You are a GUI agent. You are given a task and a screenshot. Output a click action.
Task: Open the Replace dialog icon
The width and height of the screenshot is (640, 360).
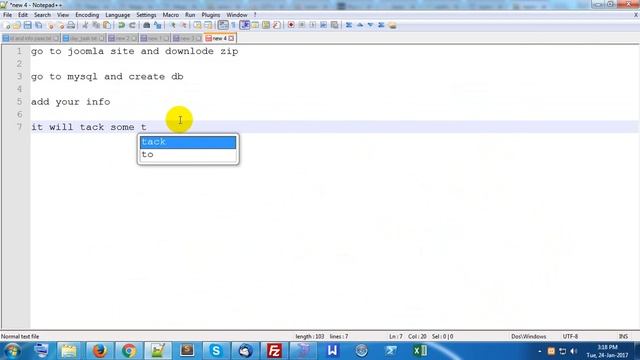coord(158,25)
